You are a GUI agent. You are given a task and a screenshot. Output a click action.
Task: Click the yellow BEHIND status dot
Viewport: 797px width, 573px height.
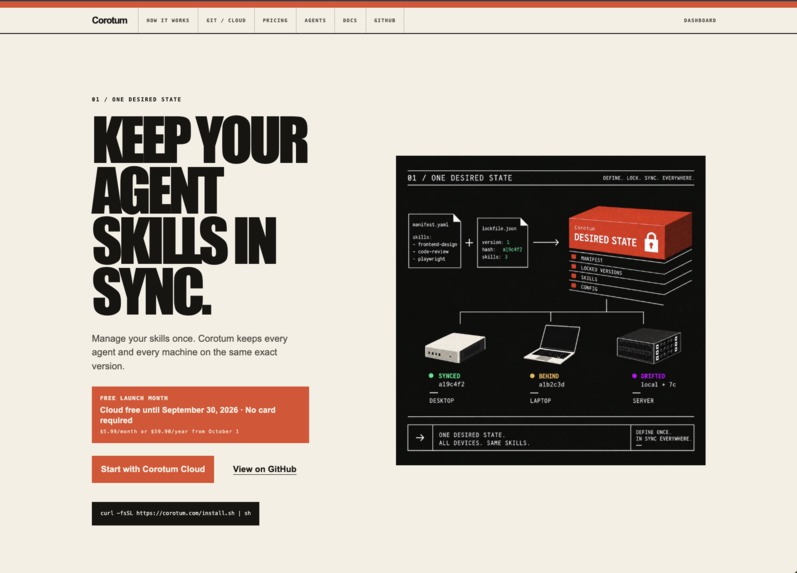[532, 376]
